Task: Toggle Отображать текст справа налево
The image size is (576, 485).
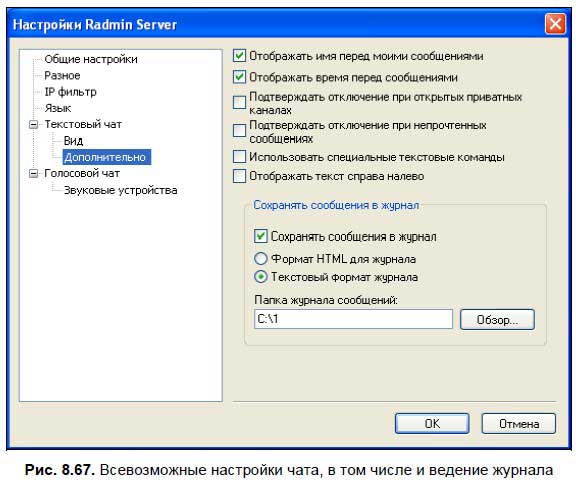Action: (240, 176)
